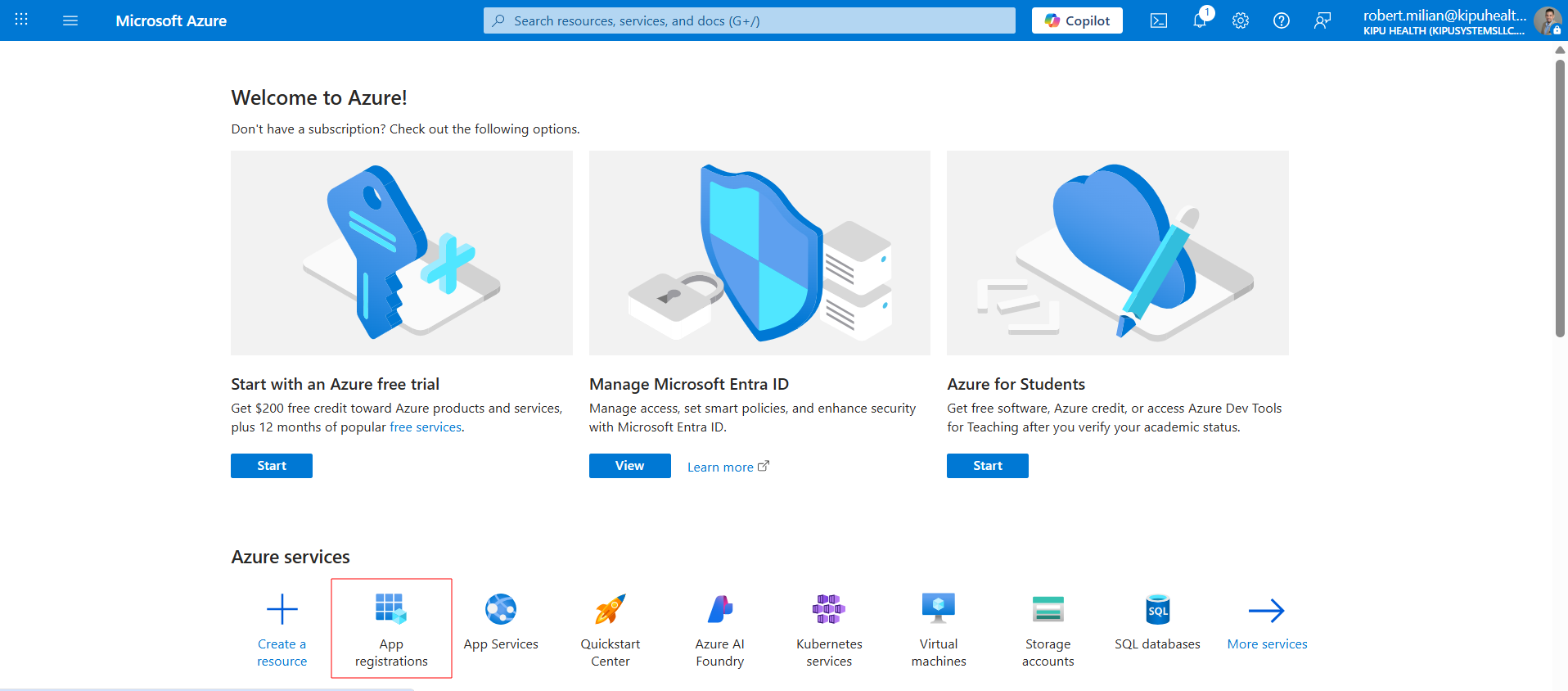Open the Help question mark icon

[1282, 20]
